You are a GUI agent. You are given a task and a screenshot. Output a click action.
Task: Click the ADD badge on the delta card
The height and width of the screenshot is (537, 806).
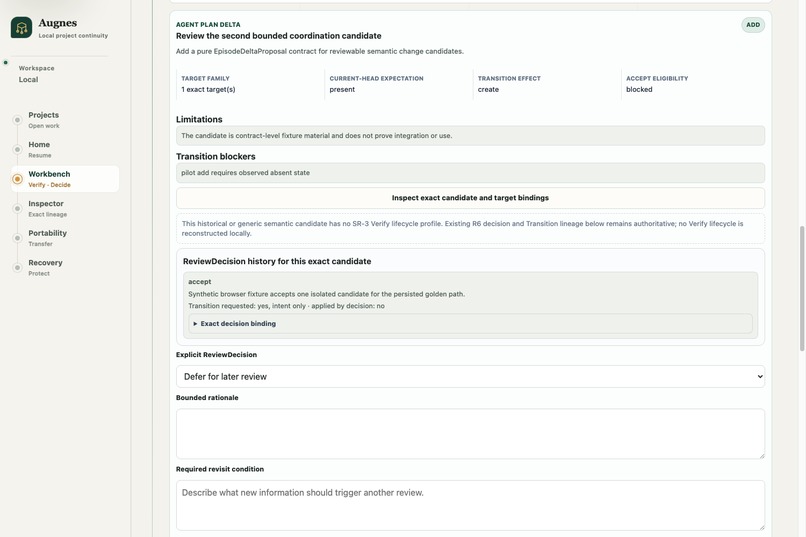[753, 25]
